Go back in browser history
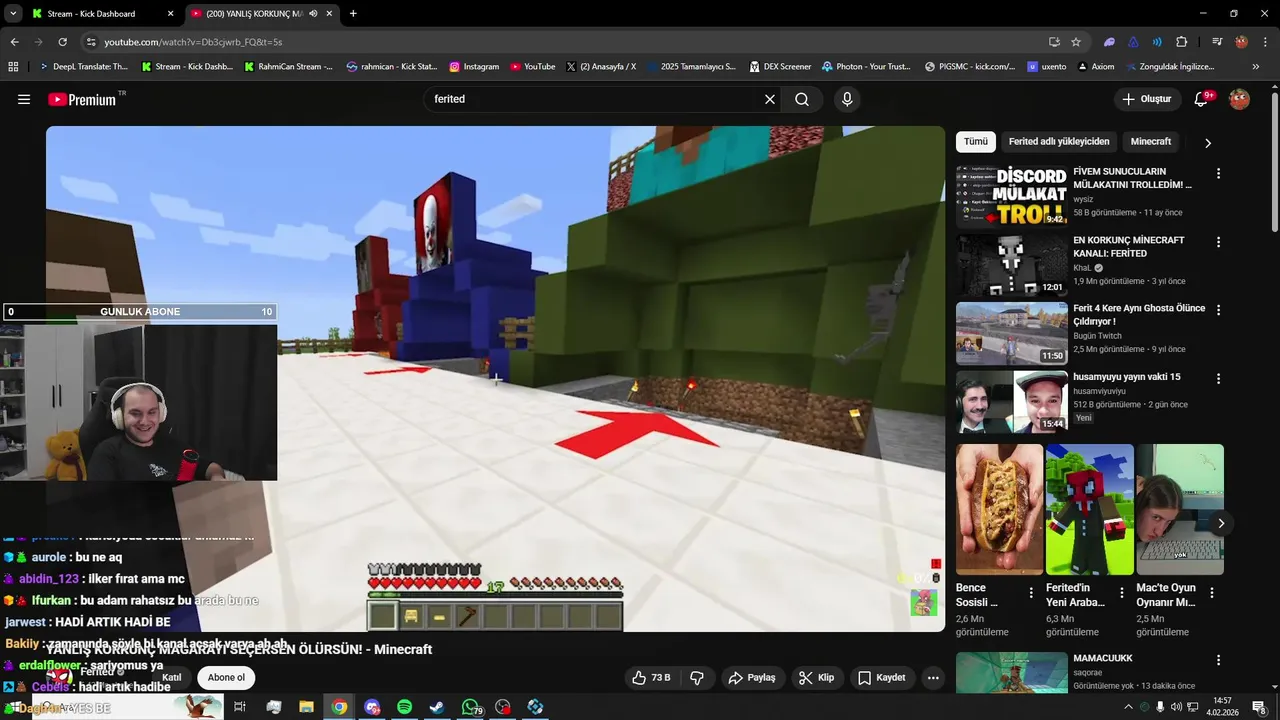The height and width of the screenshot is (720, 1280). click(14, 42)
